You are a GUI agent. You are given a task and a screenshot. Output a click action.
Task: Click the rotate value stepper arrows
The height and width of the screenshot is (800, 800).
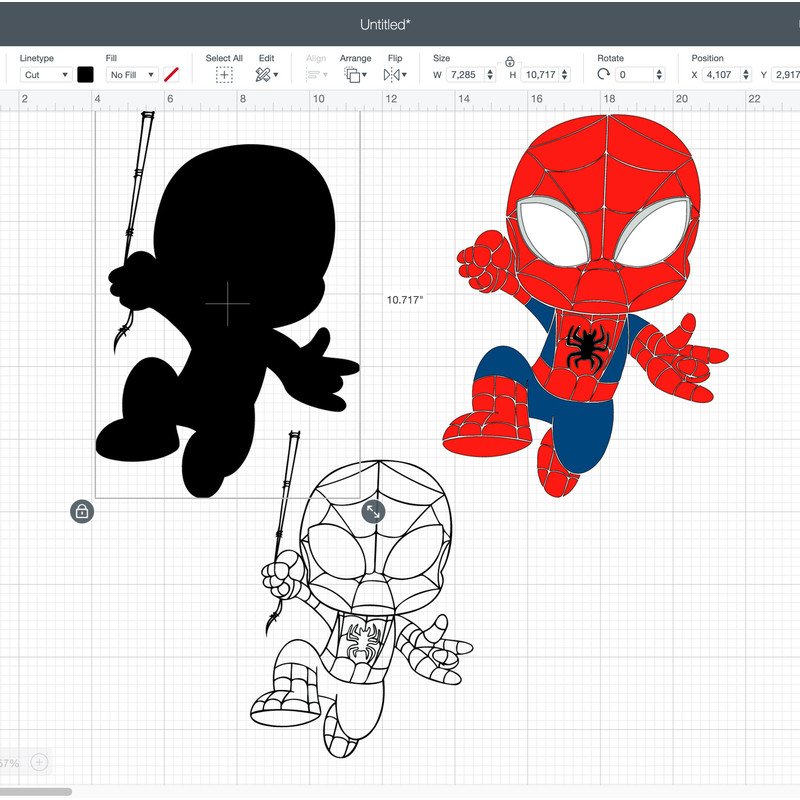(659, 75)
